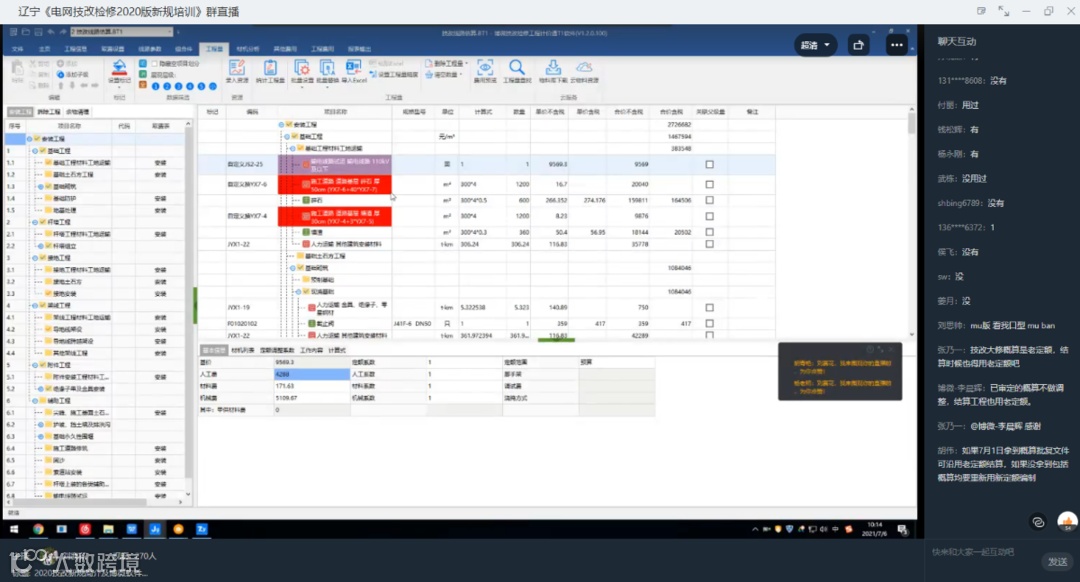The image size is (1080, 582).
Task: Switch to 材机分析 ribbon tab
Action: coord(248,49)
